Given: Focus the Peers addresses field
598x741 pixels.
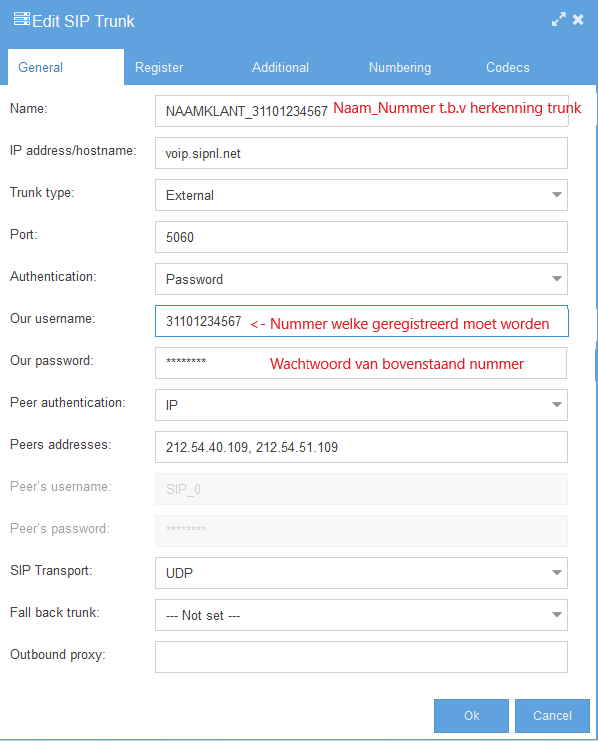Looking at the screenshot, I should pyautogui.click(x=361, y=447).
